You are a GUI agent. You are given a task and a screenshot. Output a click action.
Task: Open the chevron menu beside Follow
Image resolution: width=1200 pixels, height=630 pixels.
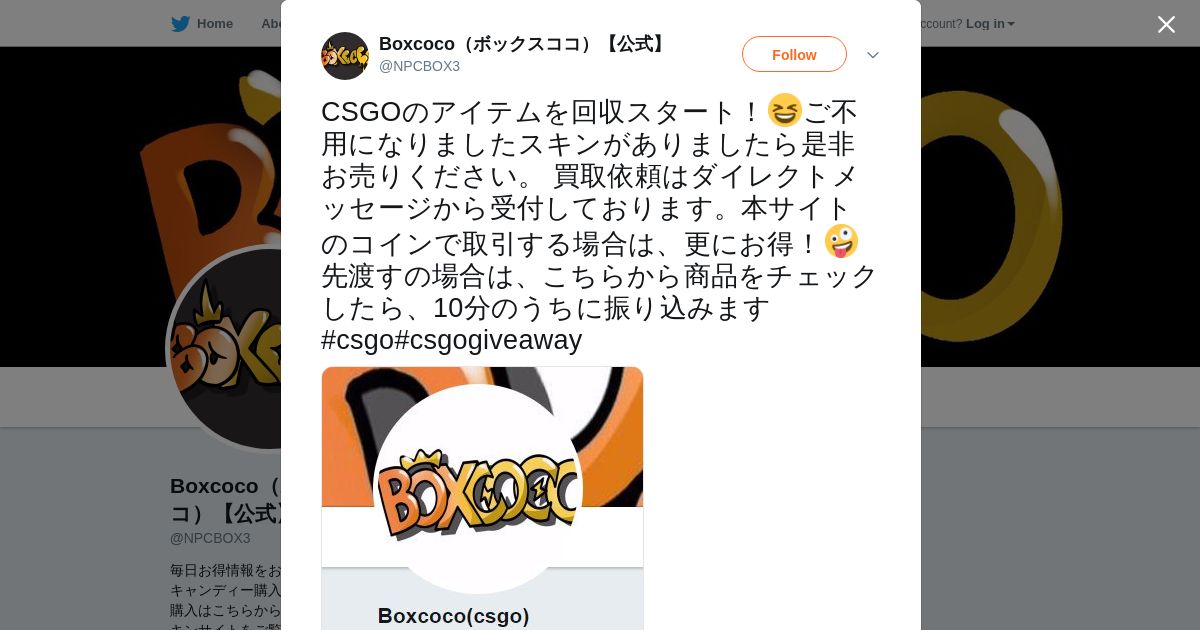click(x=873, y=55)
